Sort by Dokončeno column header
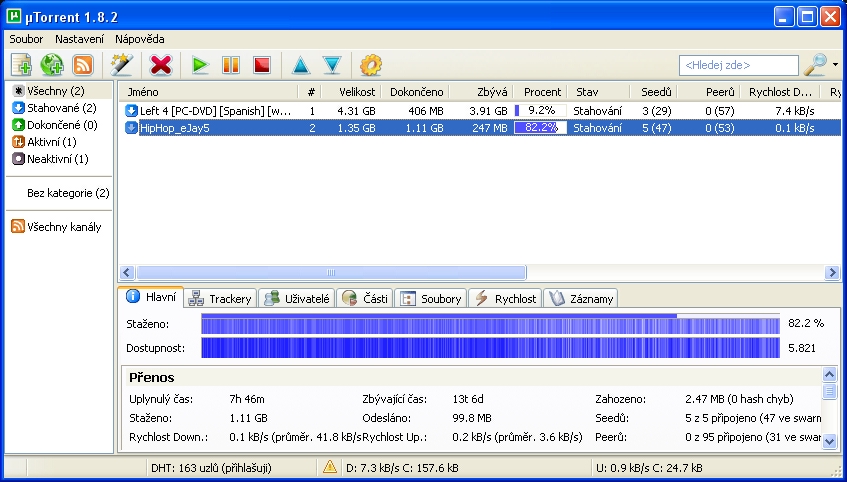This screenshot has width=847, height=482. pyautogui.click(x=415, y=92)
